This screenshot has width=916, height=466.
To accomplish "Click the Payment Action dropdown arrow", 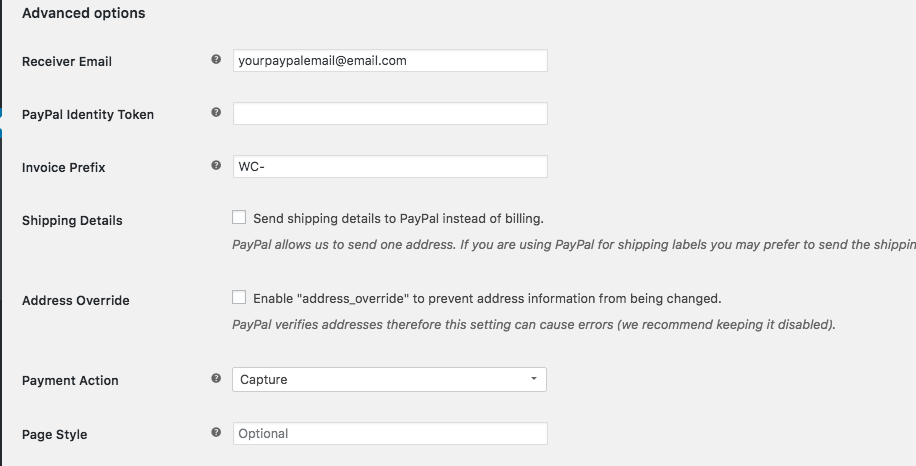I will pyautogui.click(x=533, y=379).
